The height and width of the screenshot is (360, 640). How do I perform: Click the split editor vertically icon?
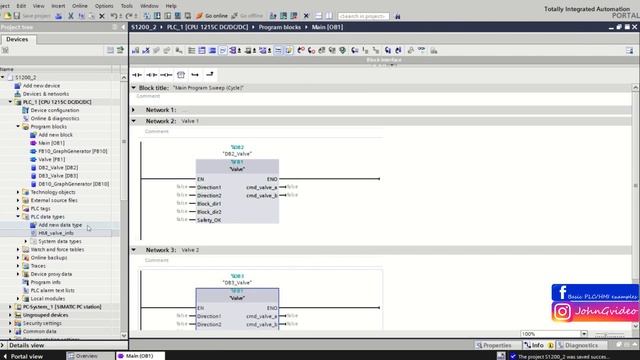[329, 16]
